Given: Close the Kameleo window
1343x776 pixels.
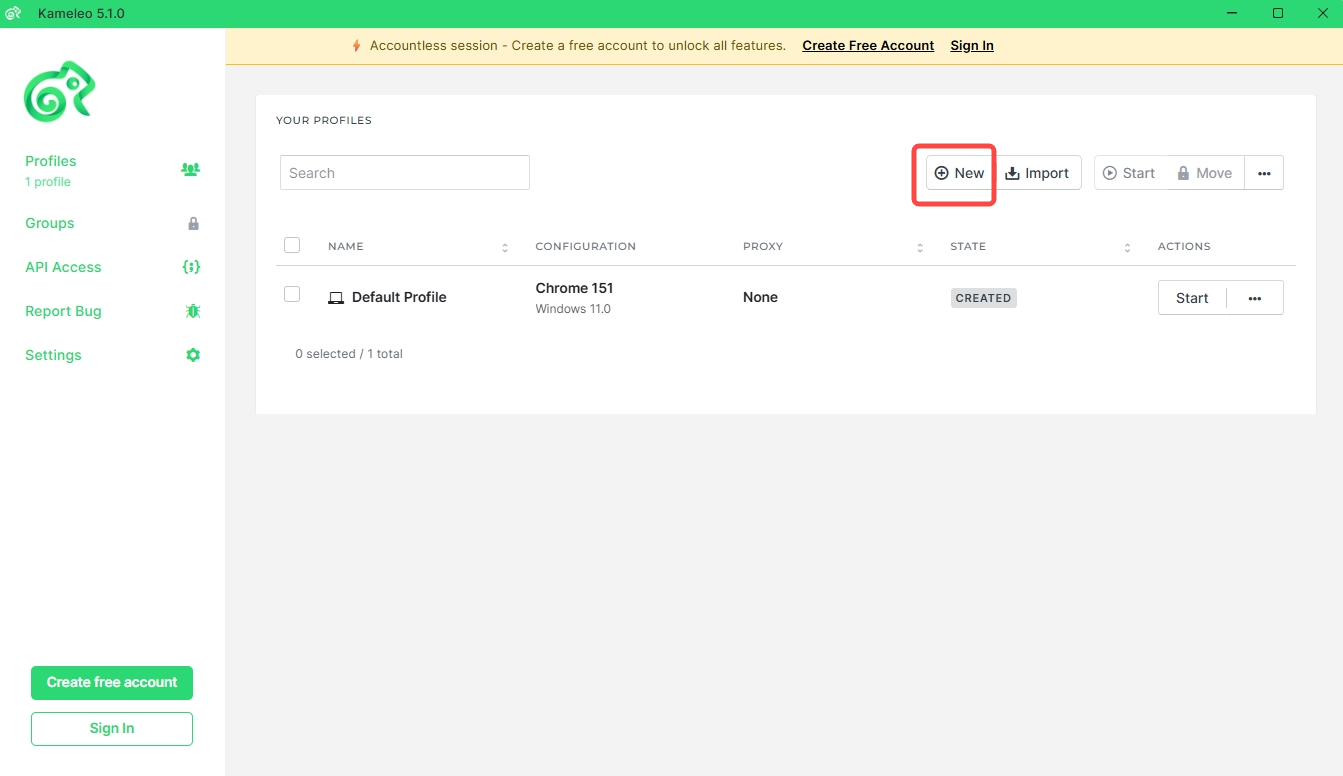Looking at the screenshot, I should coord(1321,14).
